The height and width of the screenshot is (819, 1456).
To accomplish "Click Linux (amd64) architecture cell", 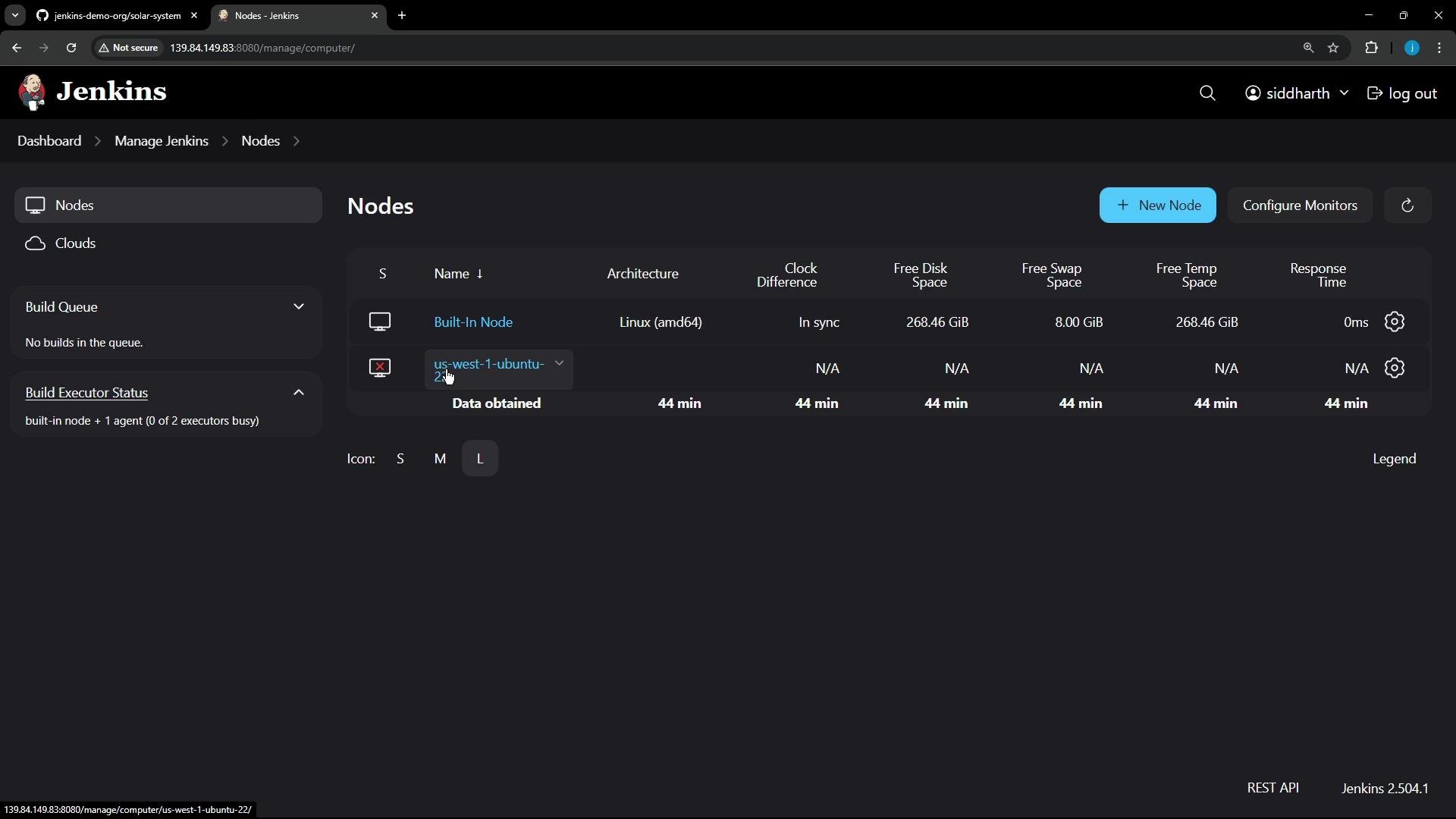I will 661,322.
